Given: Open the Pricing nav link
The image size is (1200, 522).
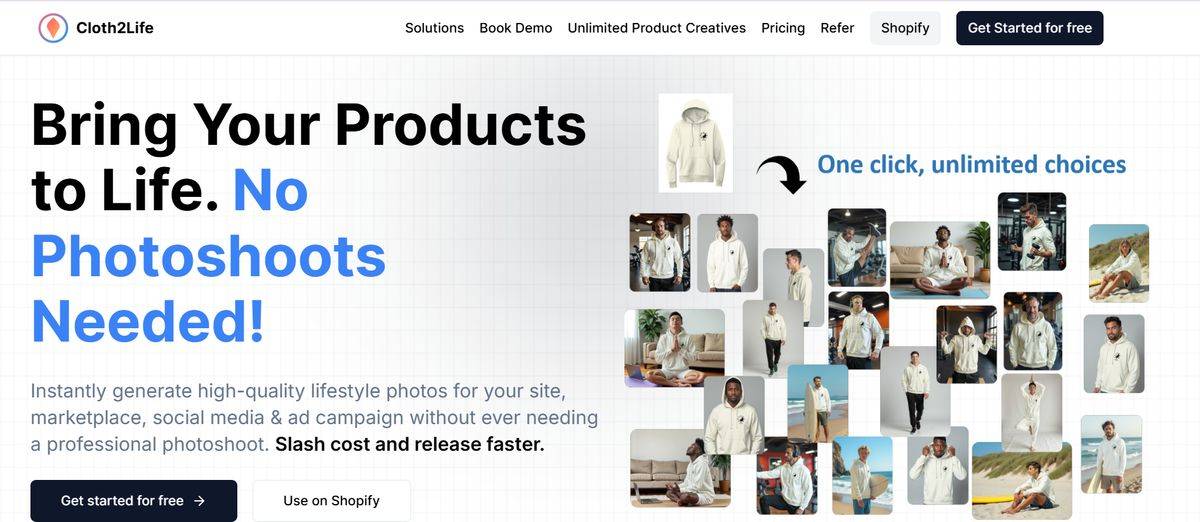Looking at the screenshot, I should point(783,28).
